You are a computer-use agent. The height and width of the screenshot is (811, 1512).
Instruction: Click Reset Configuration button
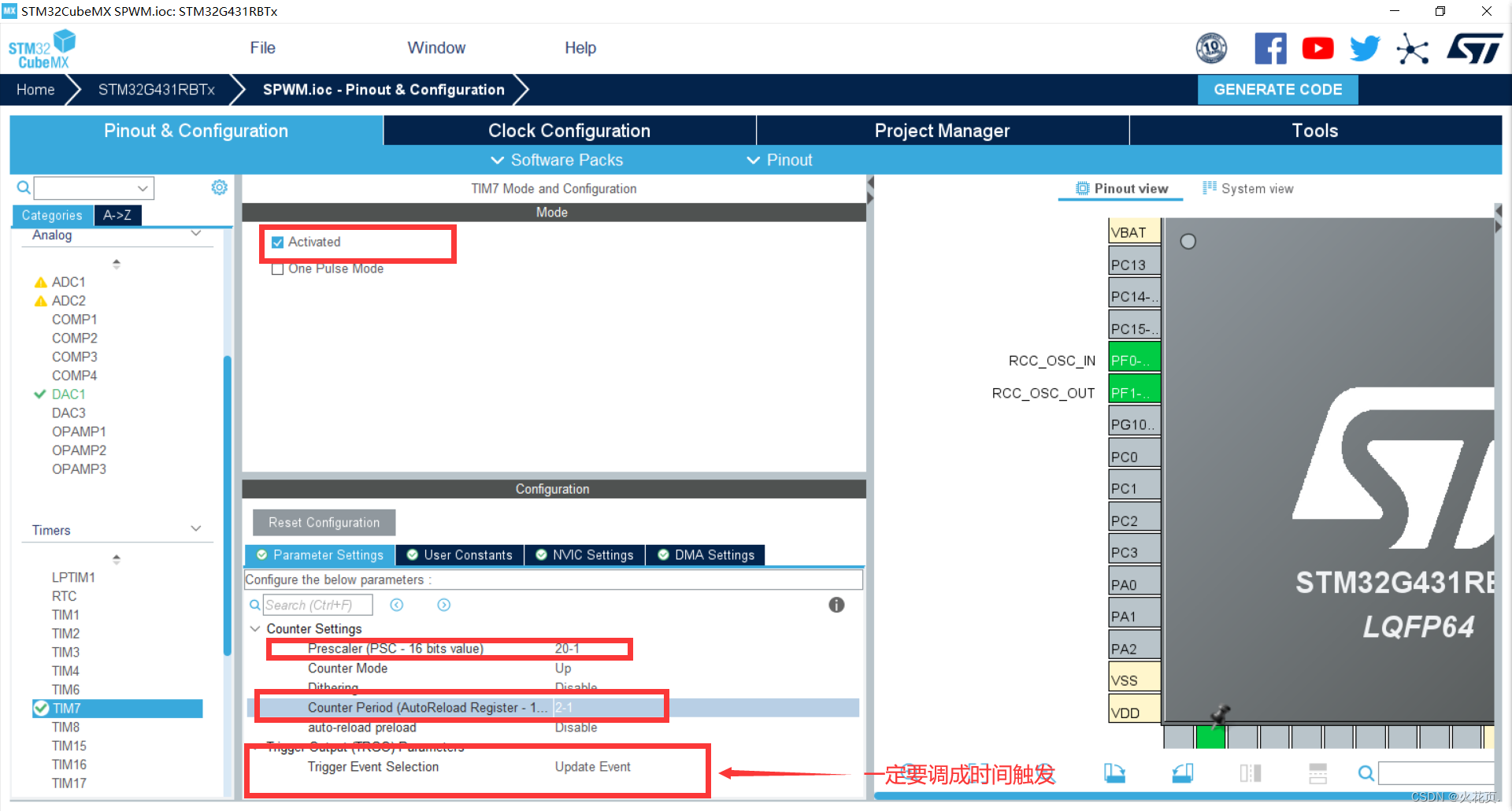324,523
